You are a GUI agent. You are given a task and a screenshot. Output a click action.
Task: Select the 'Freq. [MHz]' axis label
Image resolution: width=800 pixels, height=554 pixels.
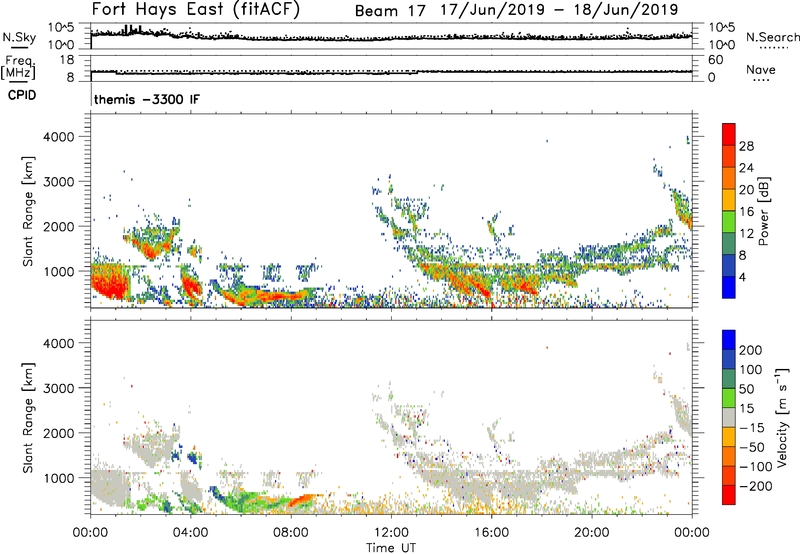(18, 67)
